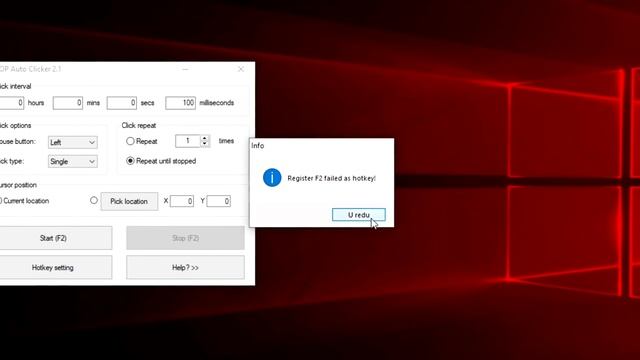Image resolution: width=640 pixels, height=360 pixels.
Task: Click the secs input field
Action: [122, 103]
